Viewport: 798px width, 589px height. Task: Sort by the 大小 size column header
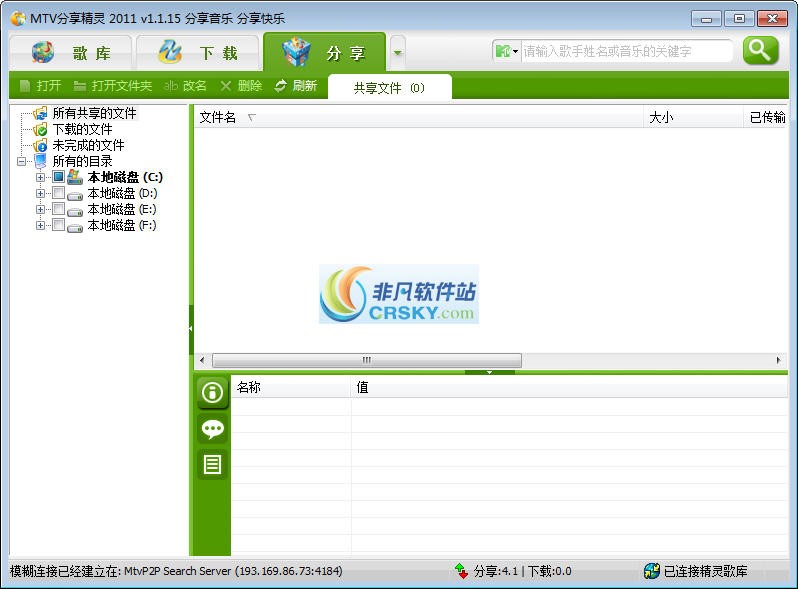point(693,118)
